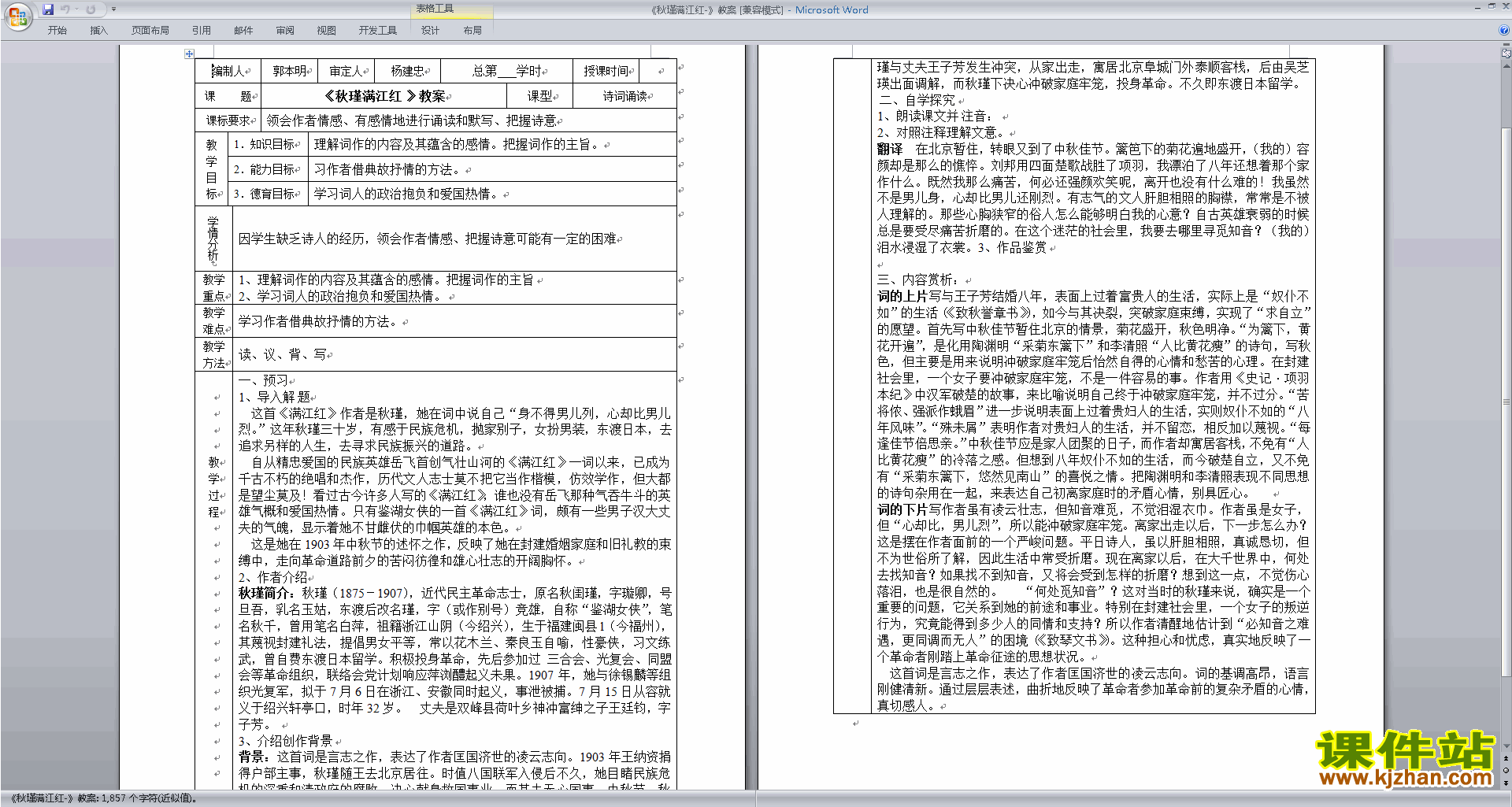The height and width of the screenshot is (807, 1512).
Task: Click the 诗词诵读 cell
Action: tap(625, 96)
